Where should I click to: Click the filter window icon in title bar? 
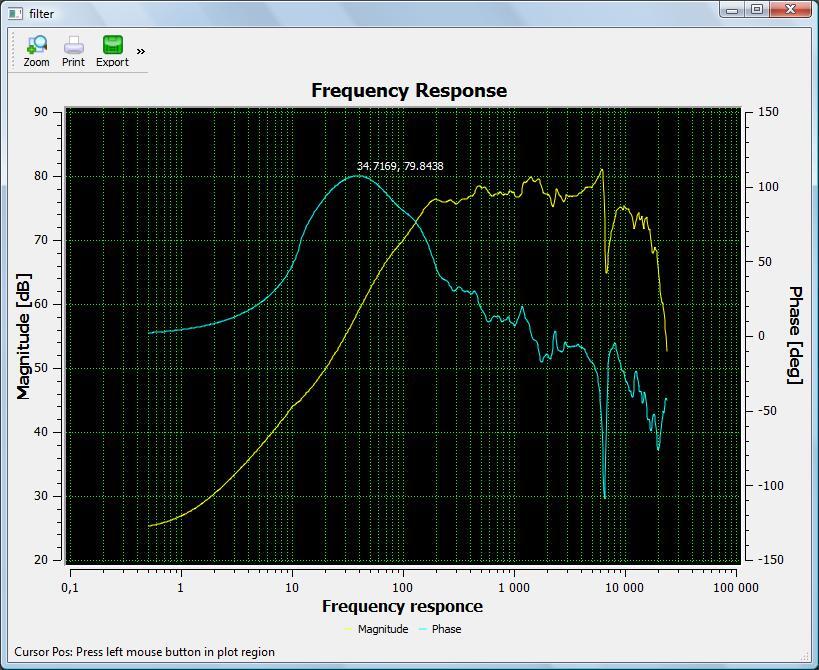coord(15,13)
